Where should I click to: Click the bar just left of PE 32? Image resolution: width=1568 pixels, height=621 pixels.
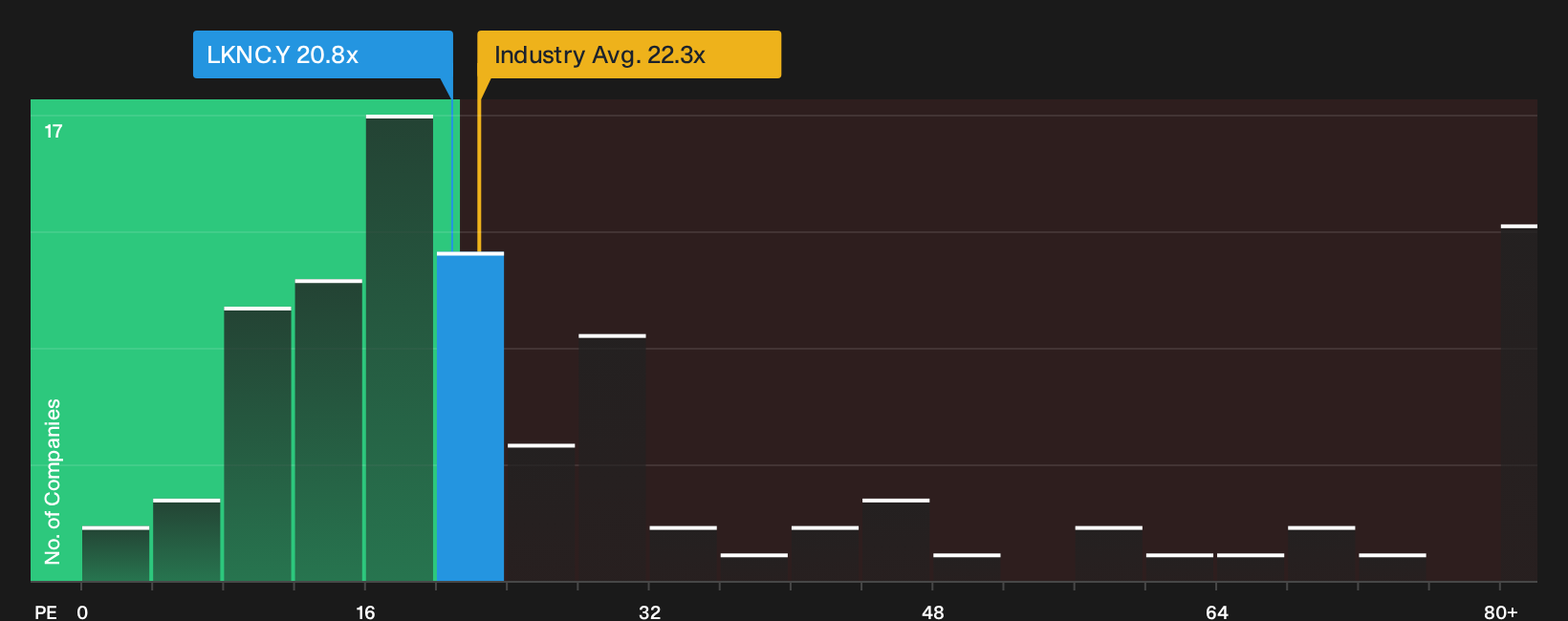[x=612, y=458]
